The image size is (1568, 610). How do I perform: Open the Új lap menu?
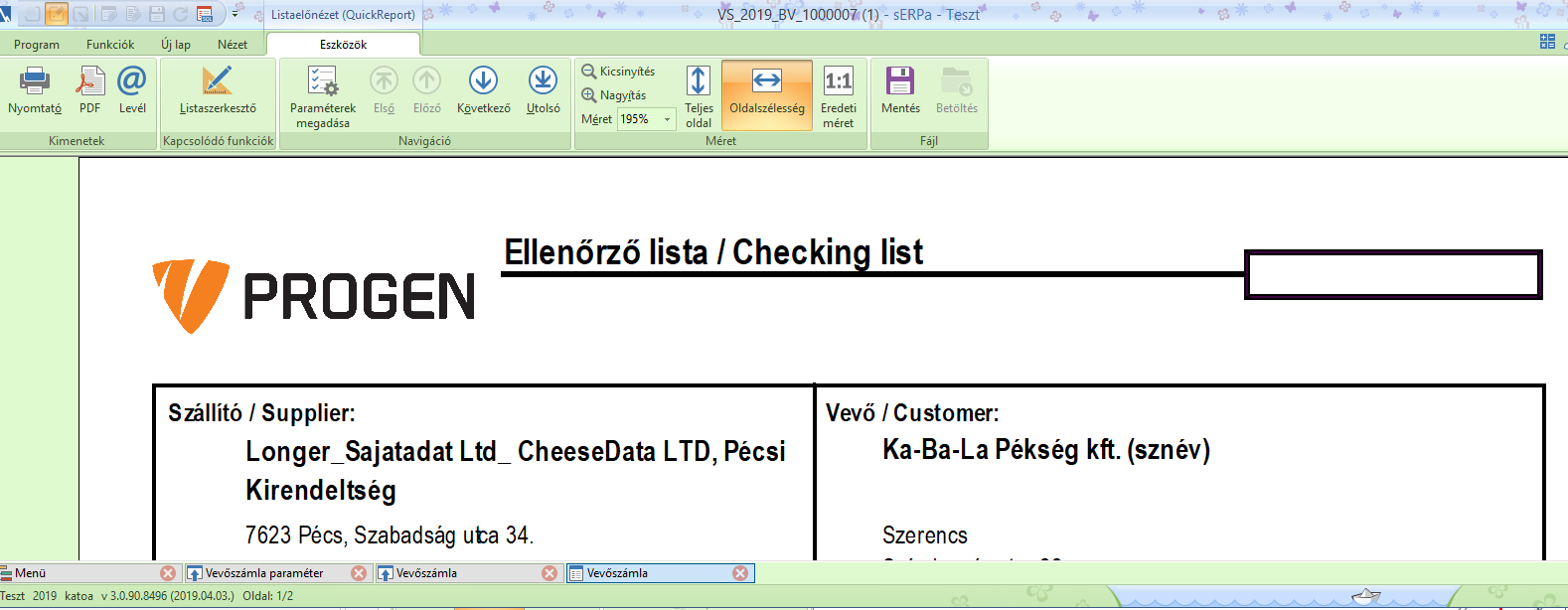click(x=176, y=45)
